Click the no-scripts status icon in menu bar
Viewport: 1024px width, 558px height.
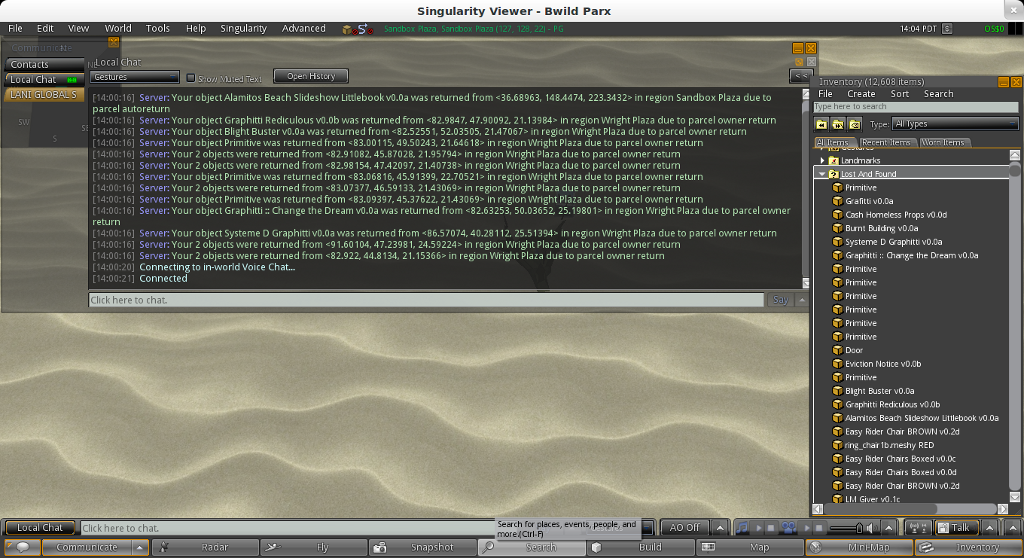coord(365,29)
